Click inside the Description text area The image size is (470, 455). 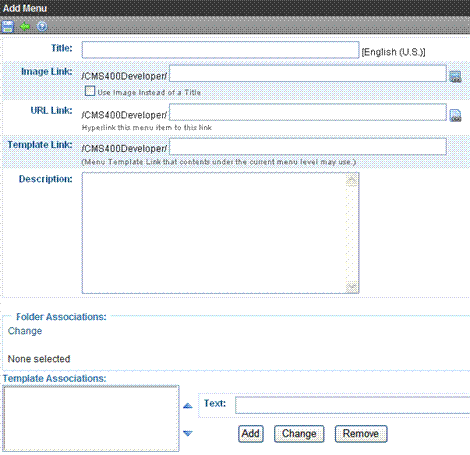[214, 233]
